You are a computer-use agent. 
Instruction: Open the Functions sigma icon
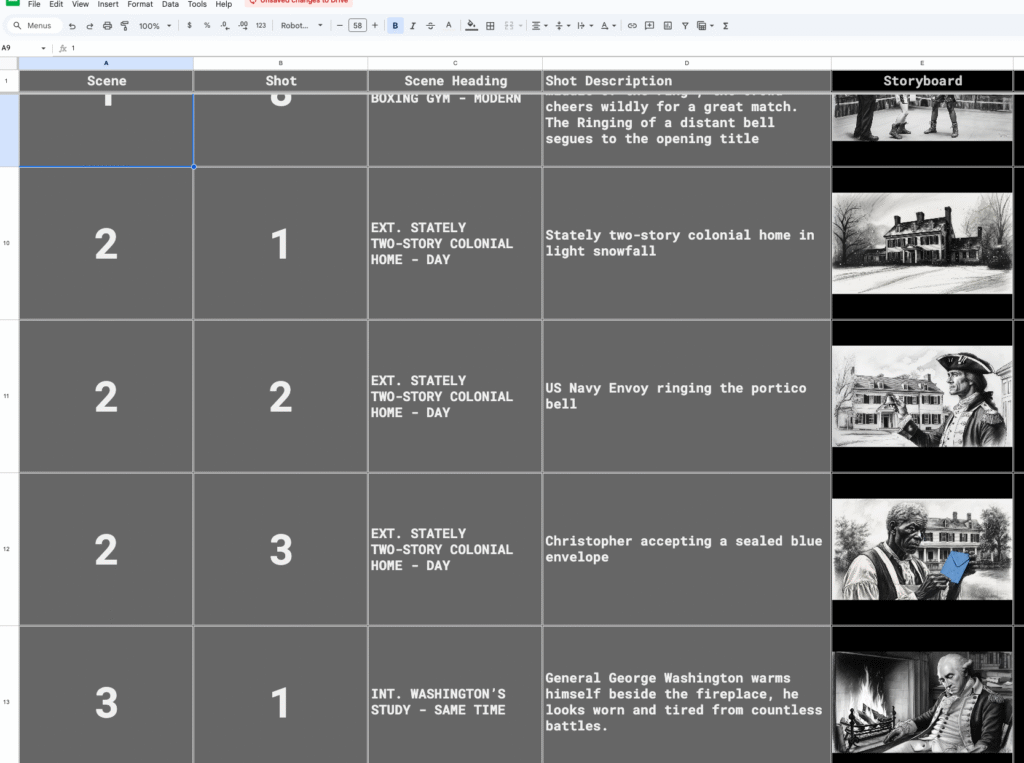[725, 26]
